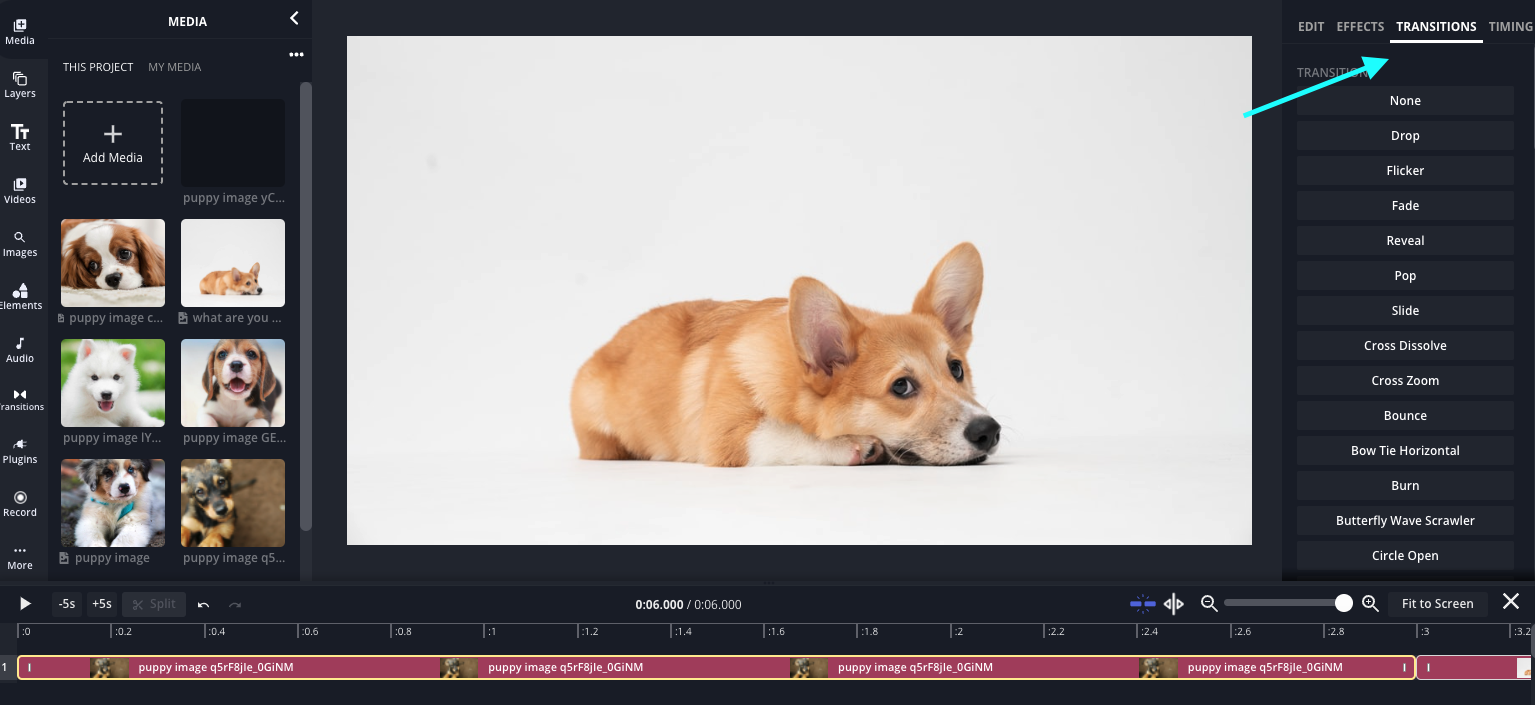Viewport: 1535px width, 705px height.
Task: Click the Fit to Screen button
Action: click(1437, 604)
